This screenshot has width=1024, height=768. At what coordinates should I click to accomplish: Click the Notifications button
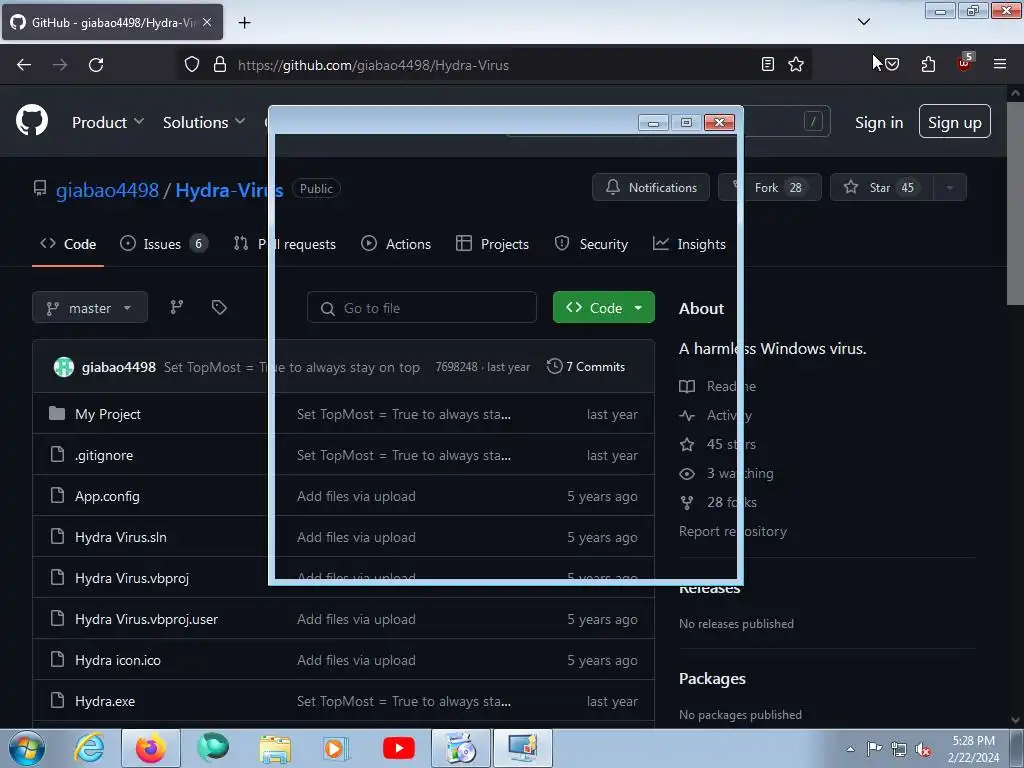(x=650, y=187)
